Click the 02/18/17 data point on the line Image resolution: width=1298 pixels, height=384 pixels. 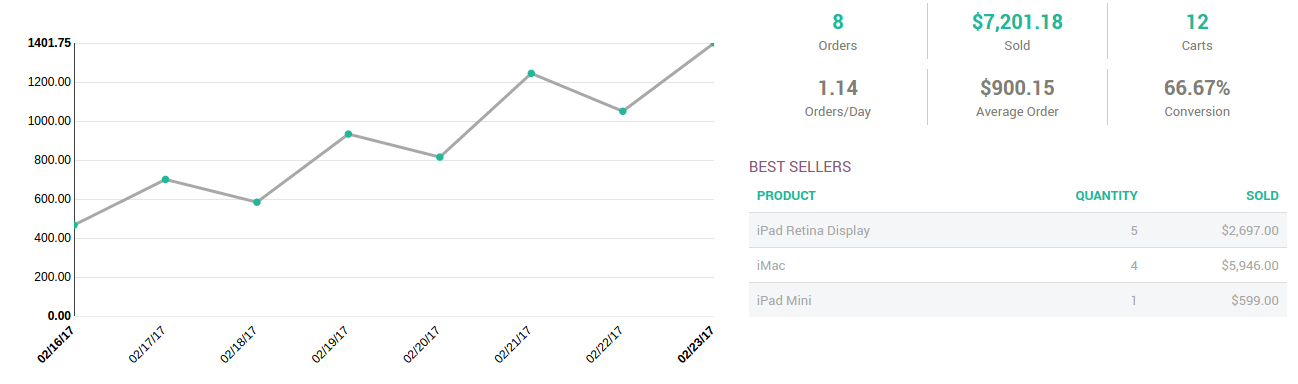257,202
